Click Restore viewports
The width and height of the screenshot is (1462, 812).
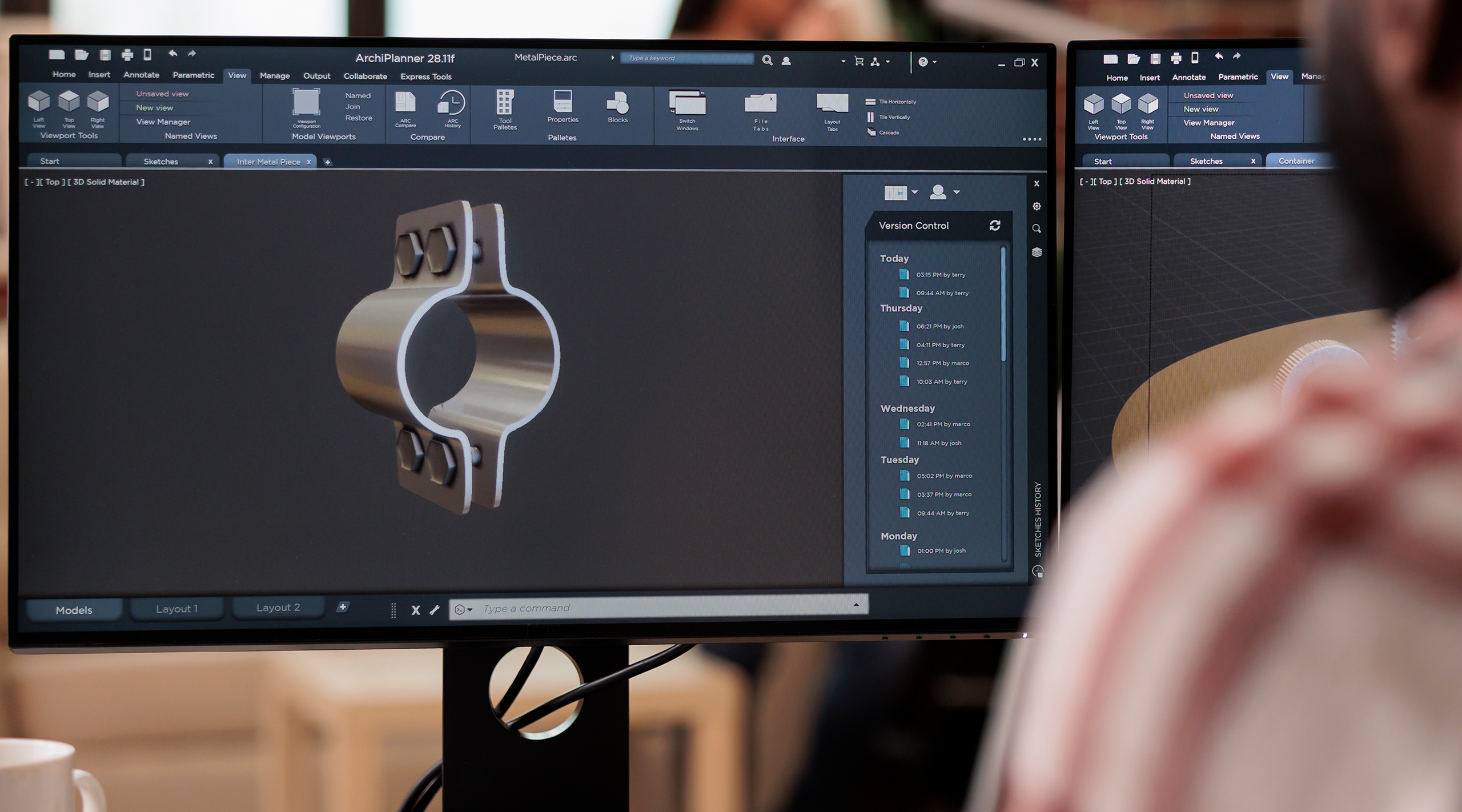pyautogui.click(x=359, y=118)
